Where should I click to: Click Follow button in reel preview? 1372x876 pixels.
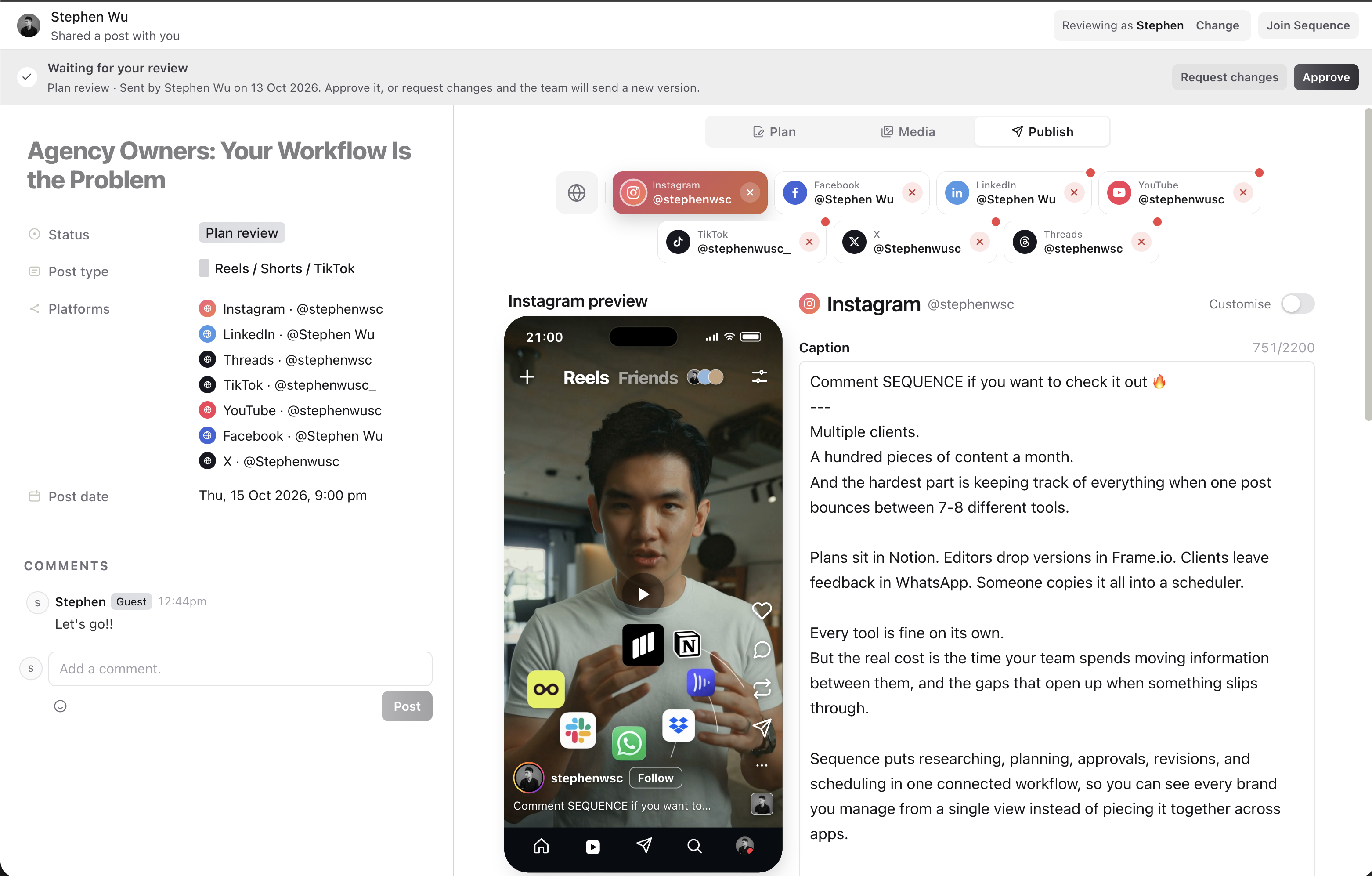pos(655,778)
